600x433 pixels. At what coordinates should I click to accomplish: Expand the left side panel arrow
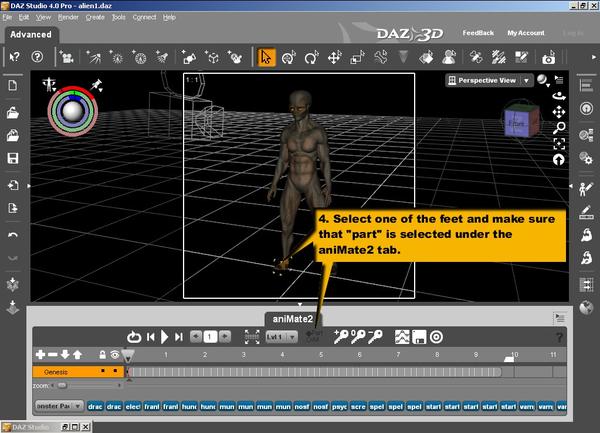[29, 186]
